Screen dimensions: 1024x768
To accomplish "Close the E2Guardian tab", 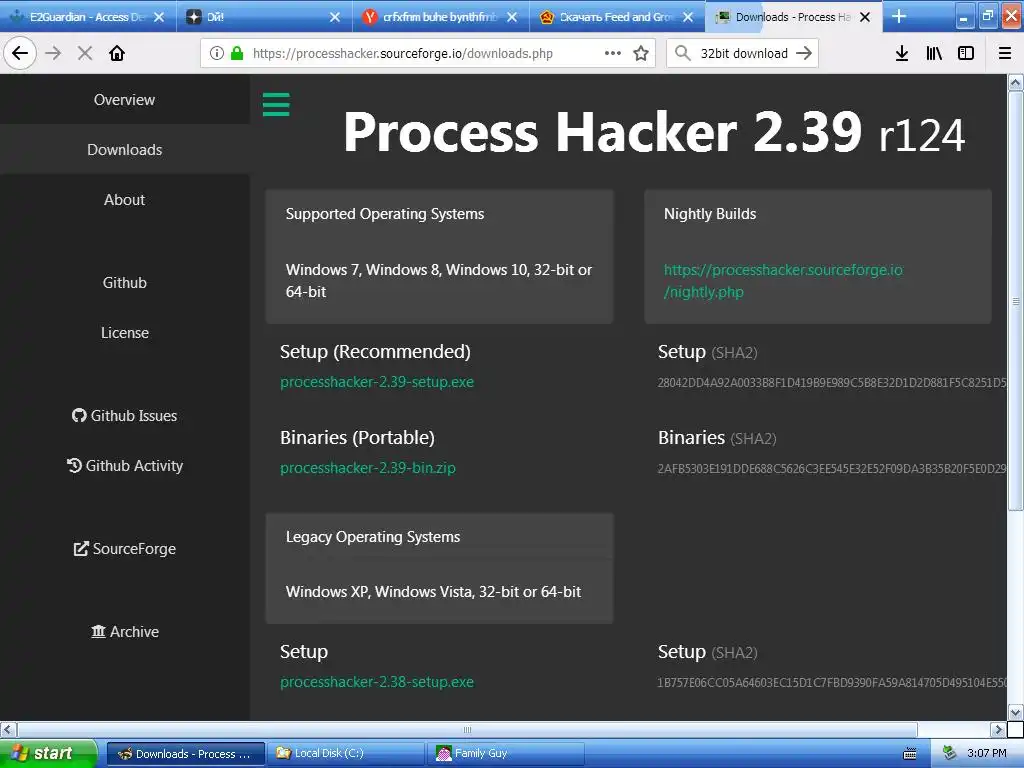I will 159,17.
